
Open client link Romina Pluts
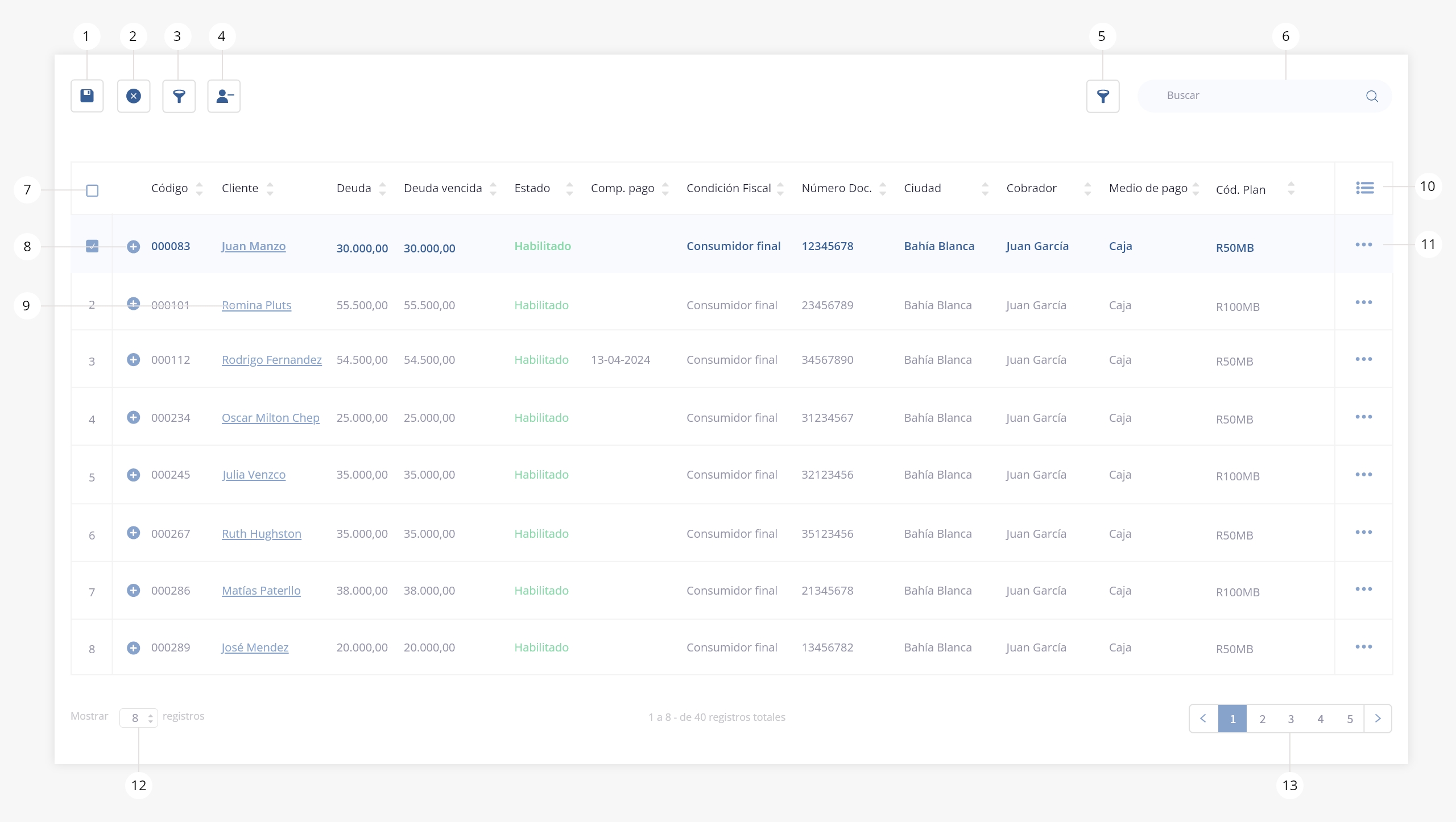point(257,305)
